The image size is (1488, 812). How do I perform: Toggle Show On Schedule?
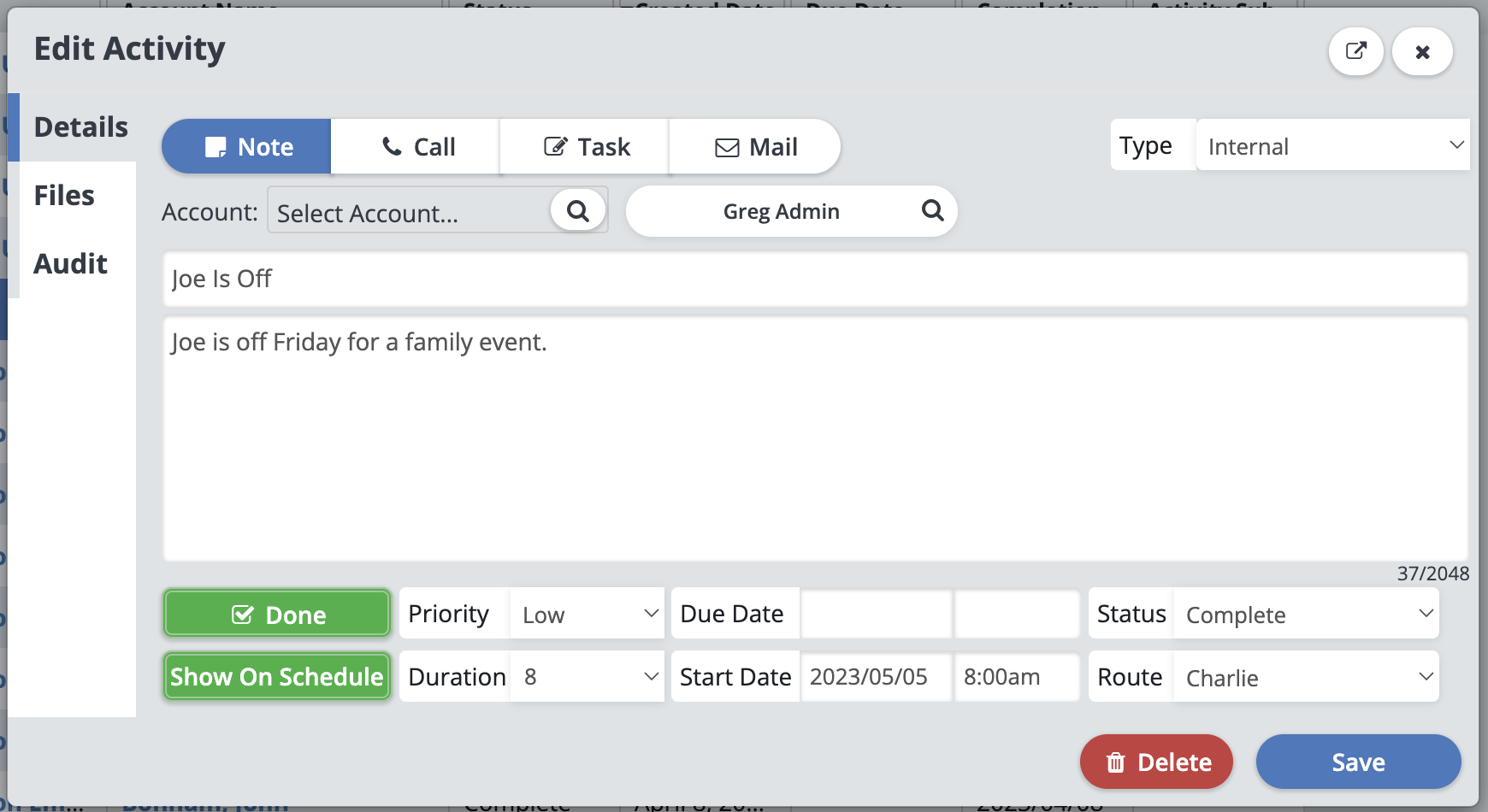(x=277, y=677)
